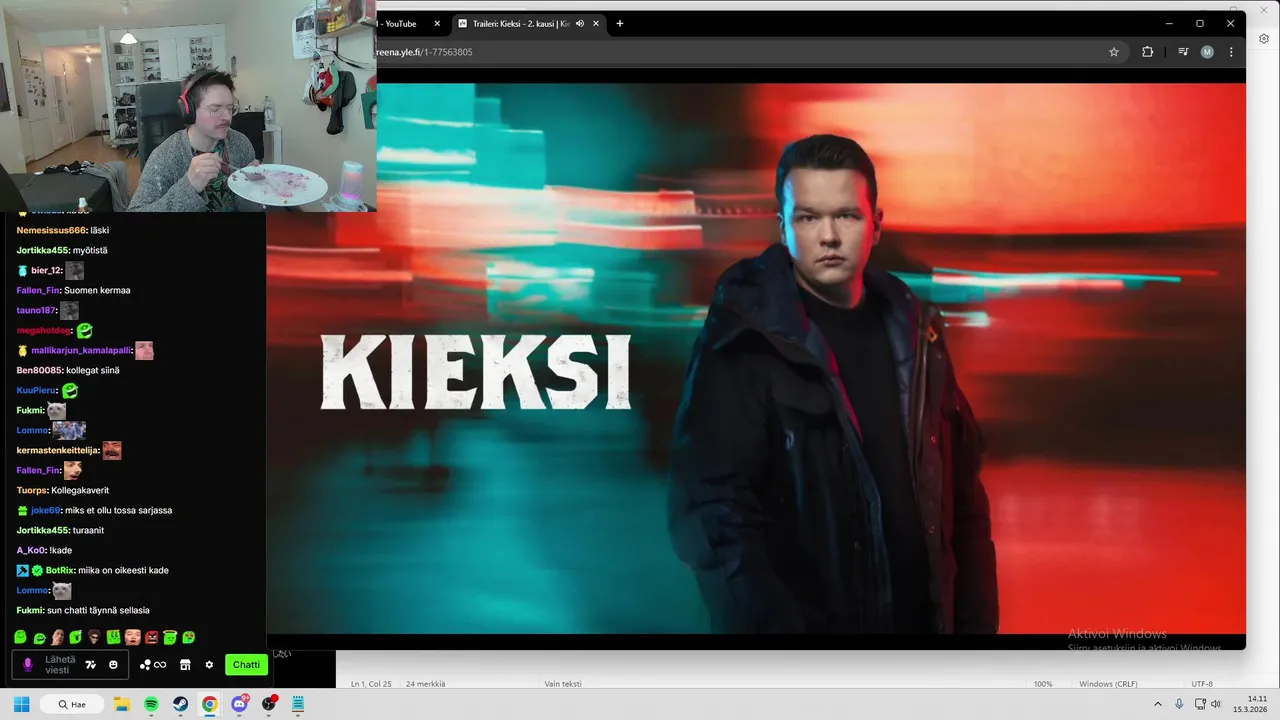
Task: Open chat user megahotdog
Action: [44, 330]
